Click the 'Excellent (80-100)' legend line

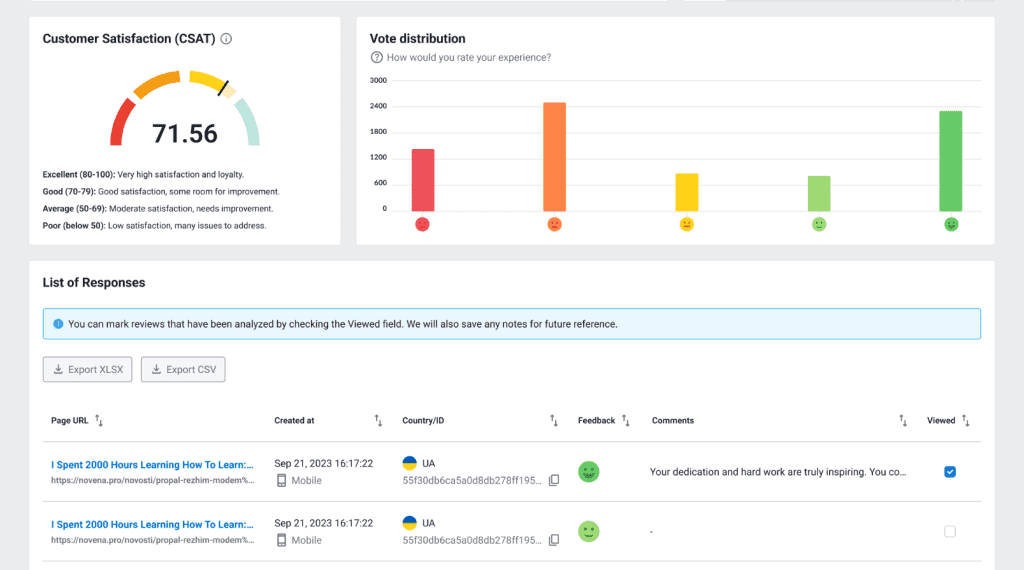(x=143, y=174)
